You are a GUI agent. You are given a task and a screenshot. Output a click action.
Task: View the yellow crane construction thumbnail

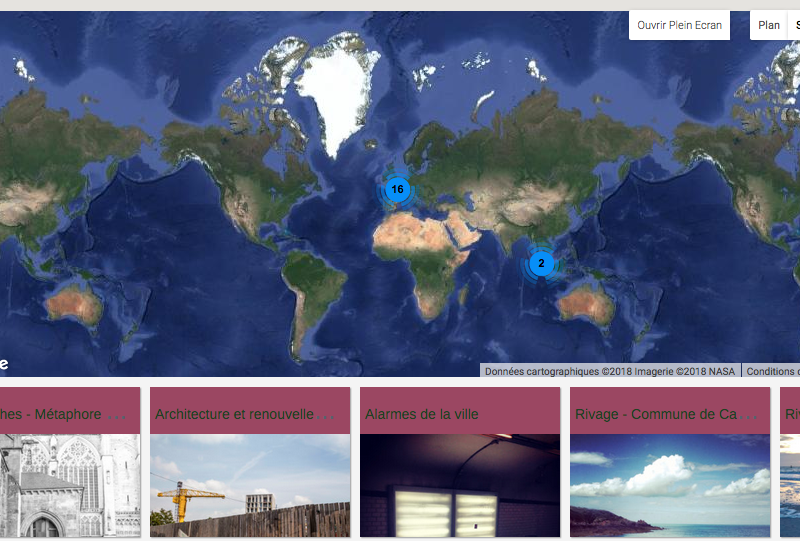point(250,485)
